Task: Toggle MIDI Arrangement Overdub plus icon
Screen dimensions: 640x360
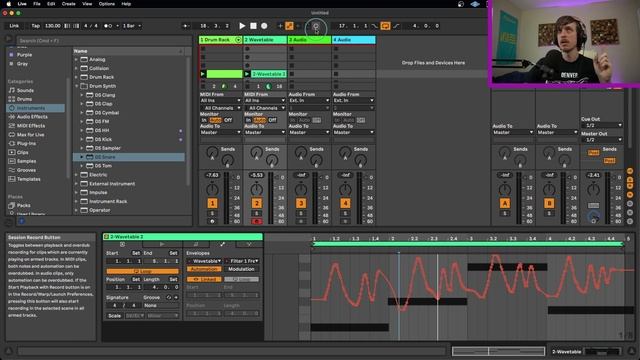Action: [280, 26]
